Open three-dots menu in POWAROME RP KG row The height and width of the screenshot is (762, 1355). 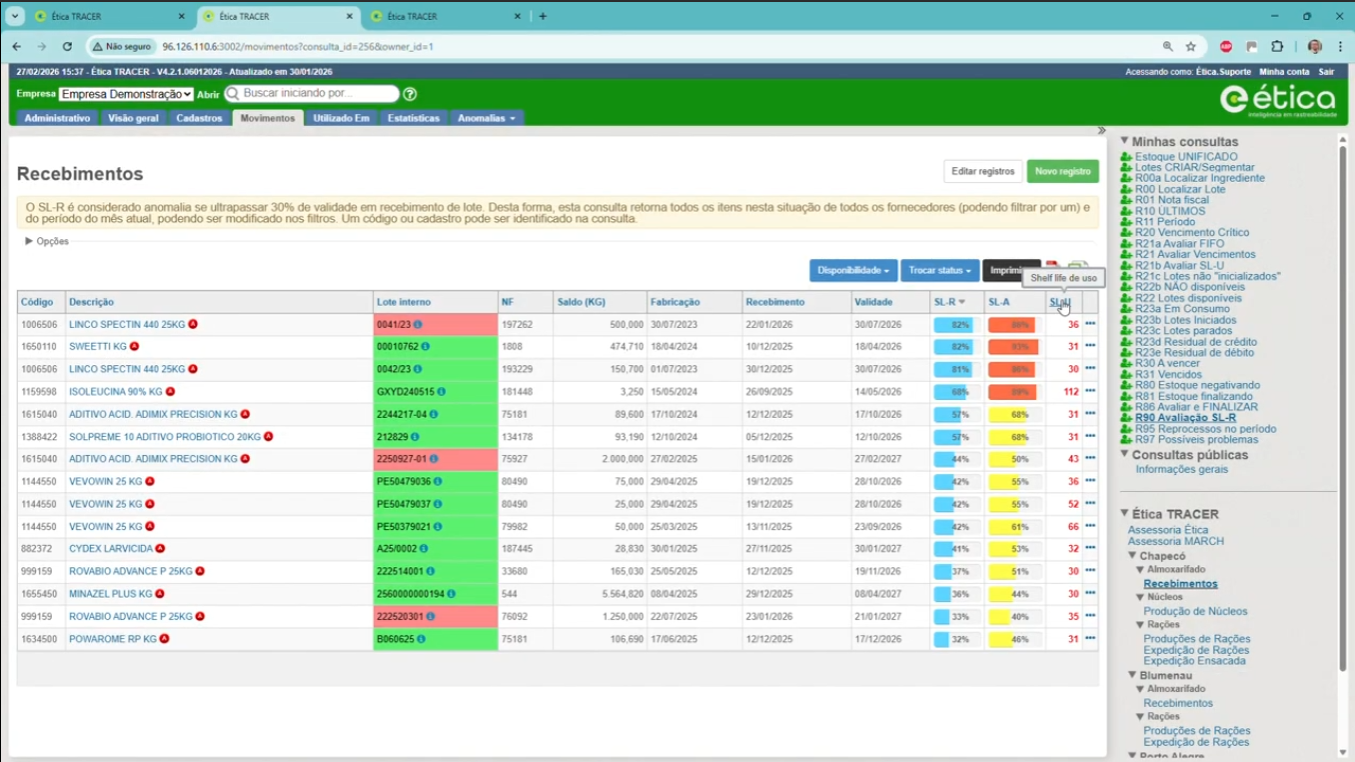(1090, 638)
